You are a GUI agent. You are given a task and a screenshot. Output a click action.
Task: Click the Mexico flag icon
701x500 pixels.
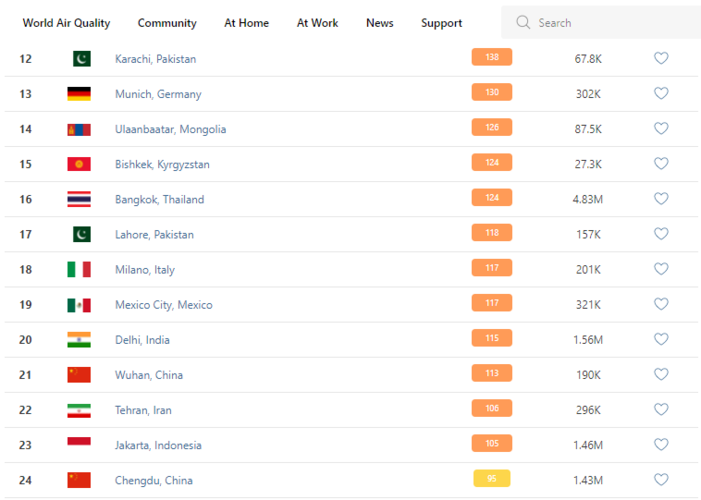point(79,305)
